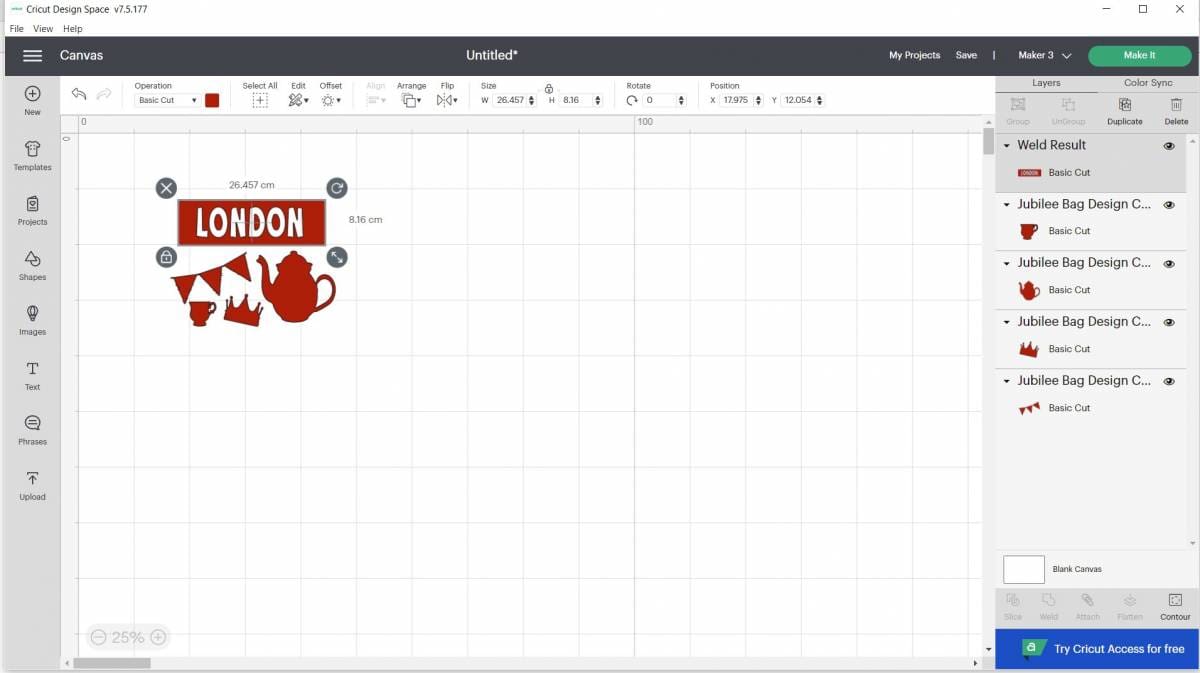Select the Shapes tool
Image resolution: width=1200 pixels, height=673 pixels.
[32, 265]
